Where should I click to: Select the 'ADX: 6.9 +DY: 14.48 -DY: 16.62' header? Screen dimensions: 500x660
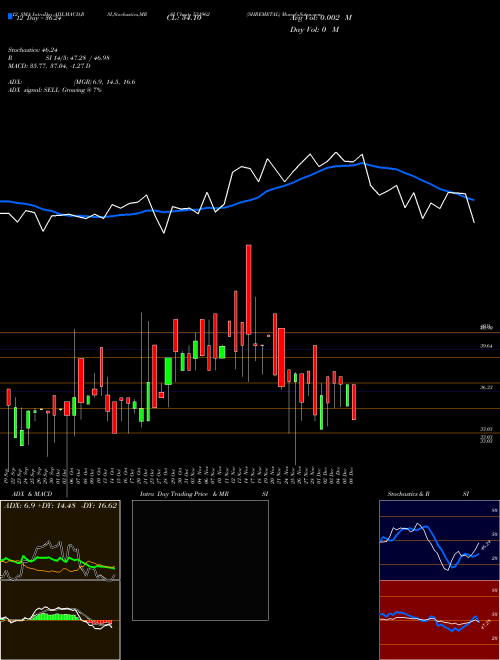coord(60,505)
